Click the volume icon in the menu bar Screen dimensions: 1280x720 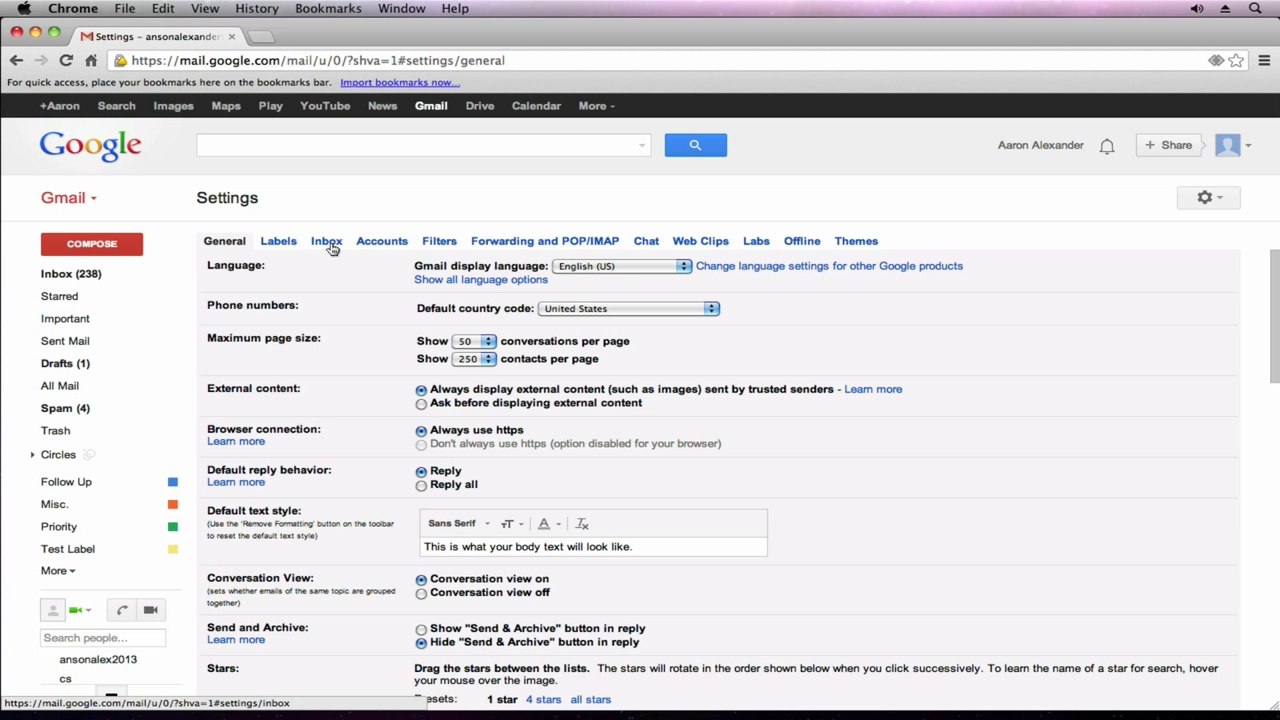tap(1197, 8)
